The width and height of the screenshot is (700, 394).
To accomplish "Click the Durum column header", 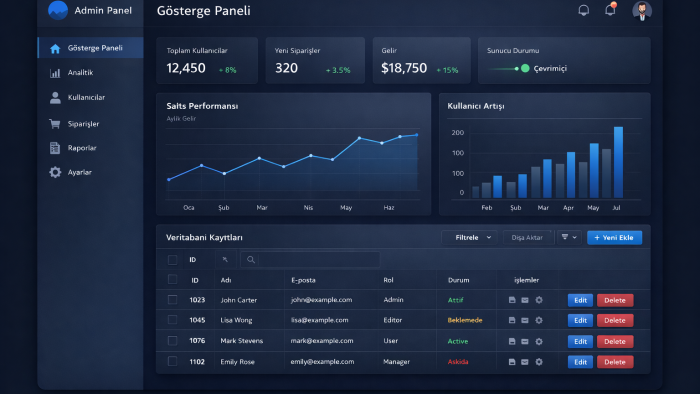I will [458, 280].
